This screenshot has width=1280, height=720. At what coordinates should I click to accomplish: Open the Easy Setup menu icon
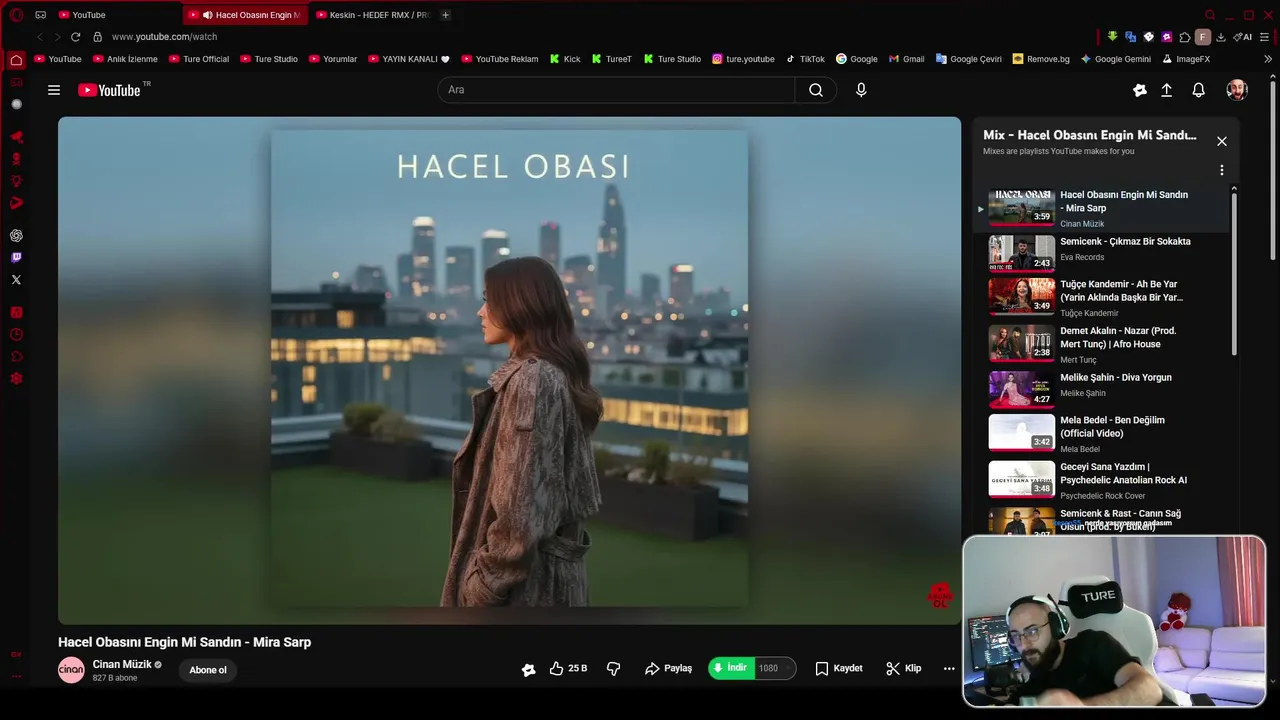tap(1265, 37)
